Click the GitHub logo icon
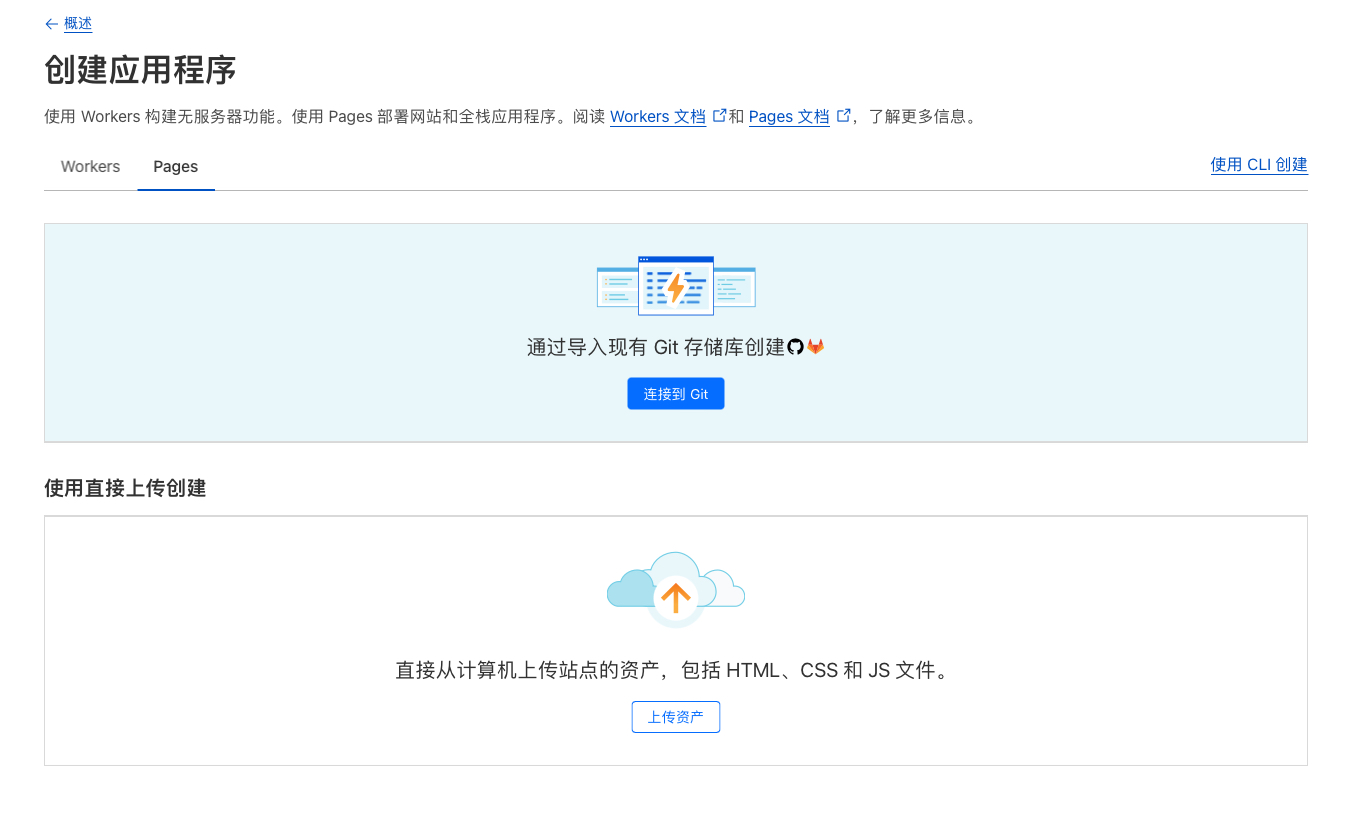 tap(796, 347)
